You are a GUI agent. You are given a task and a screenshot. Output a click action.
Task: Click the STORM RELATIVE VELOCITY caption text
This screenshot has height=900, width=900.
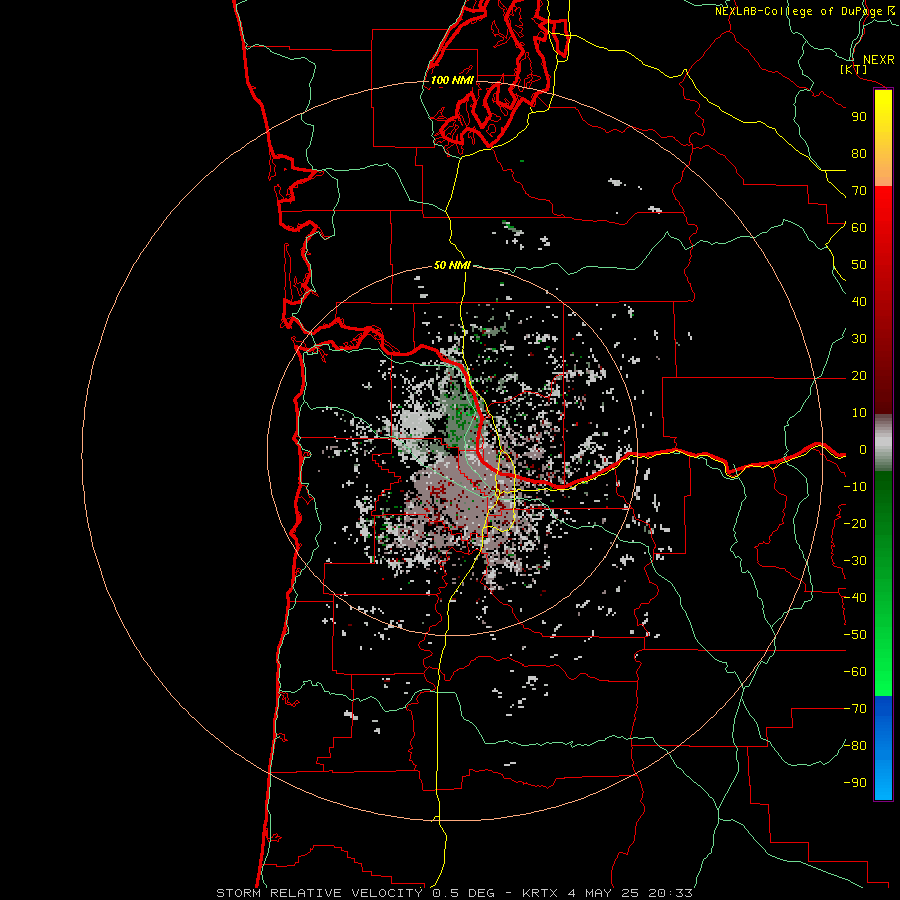coord(319,893)
